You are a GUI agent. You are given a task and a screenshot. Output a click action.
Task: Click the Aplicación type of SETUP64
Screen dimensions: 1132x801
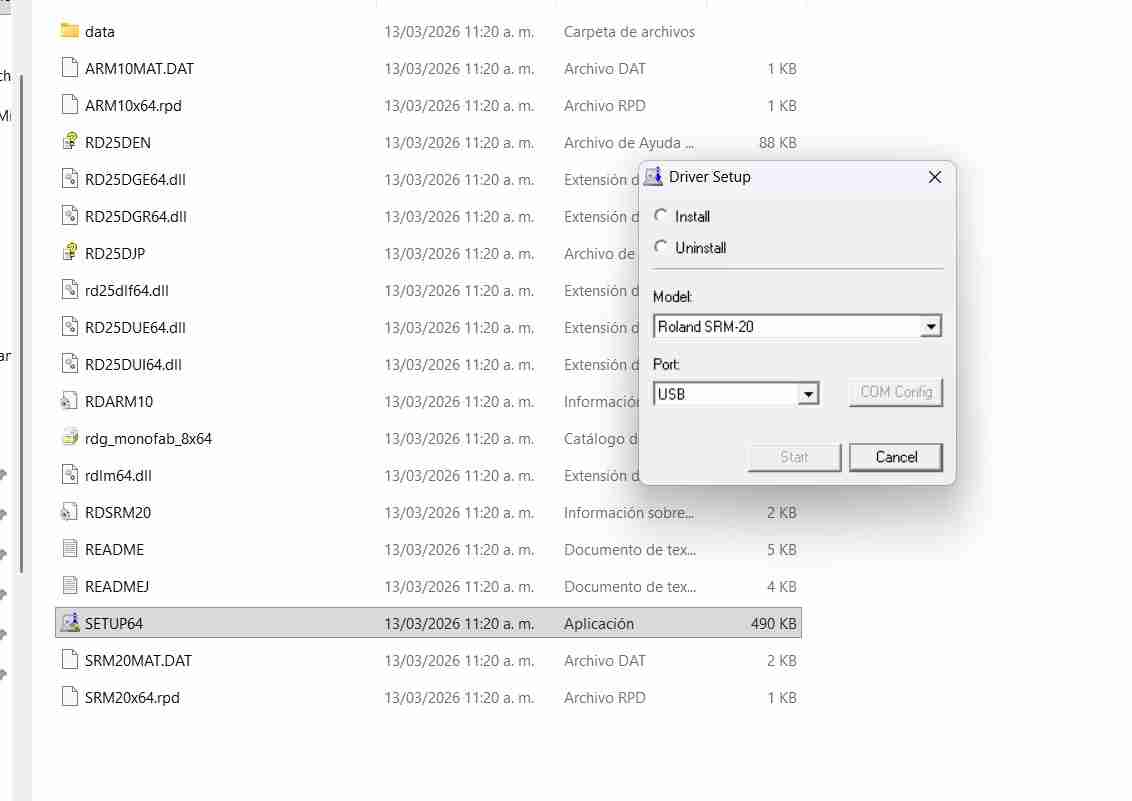598,623
